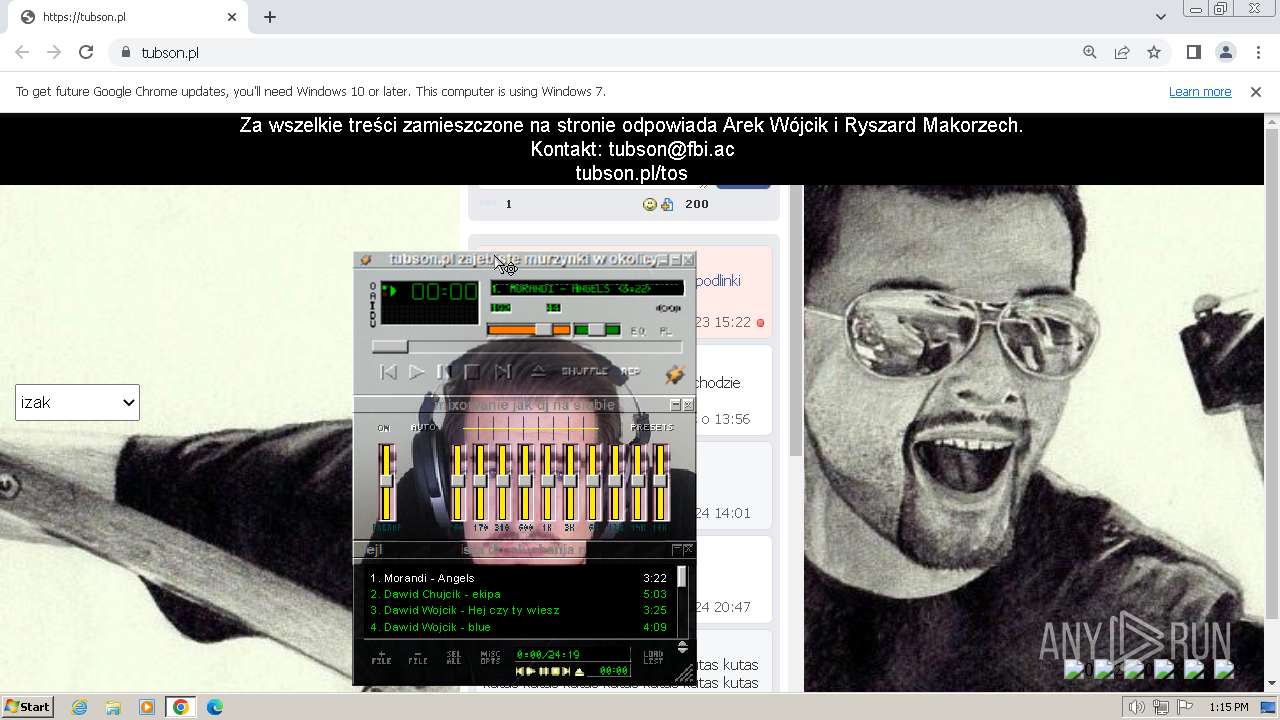1280x720 pixels.
Task: Pause the Winamp player
Action: (x=444, y=372)
